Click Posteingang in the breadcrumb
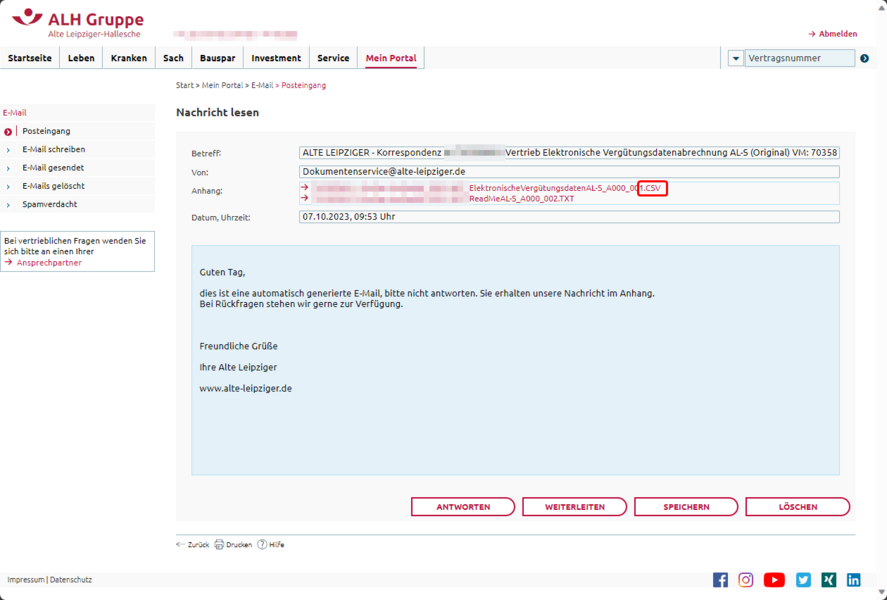 click(x=304, y=85)
